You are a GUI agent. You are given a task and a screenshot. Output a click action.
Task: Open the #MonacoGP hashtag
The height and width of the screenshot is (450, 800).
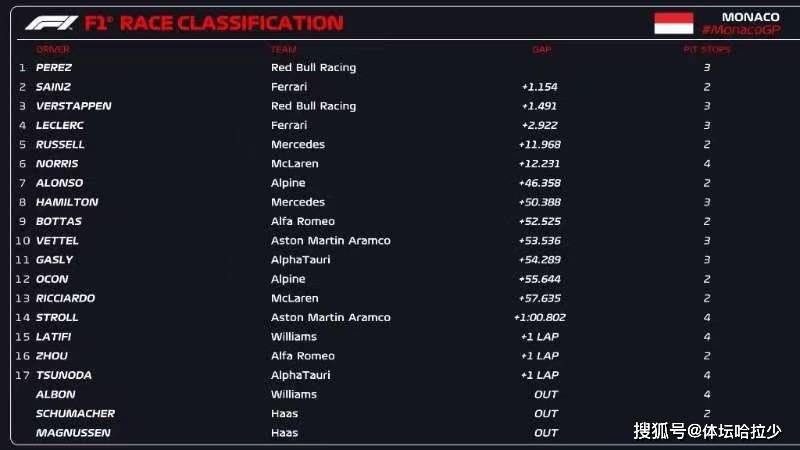click(741, 30)
